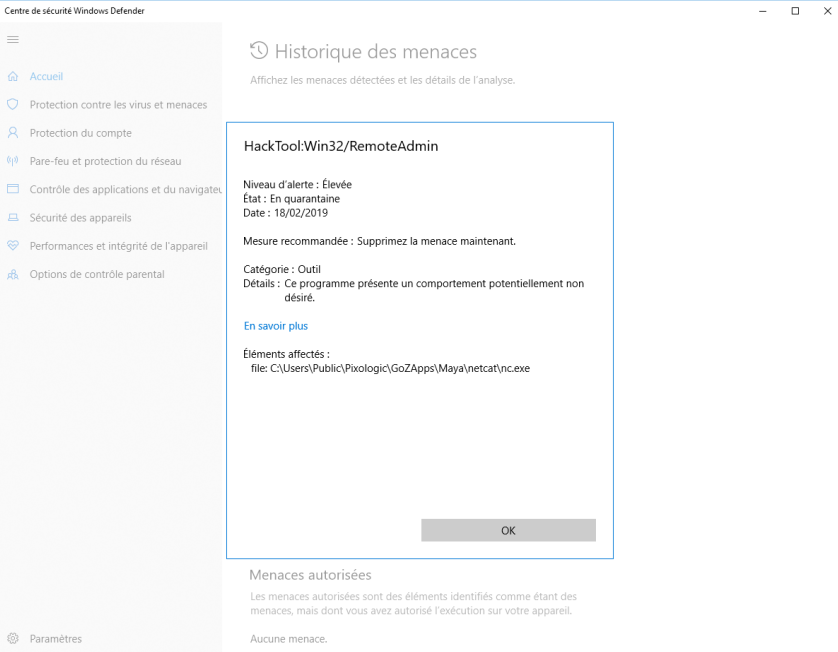Open Options de contrôle parental

pos(97,274)
